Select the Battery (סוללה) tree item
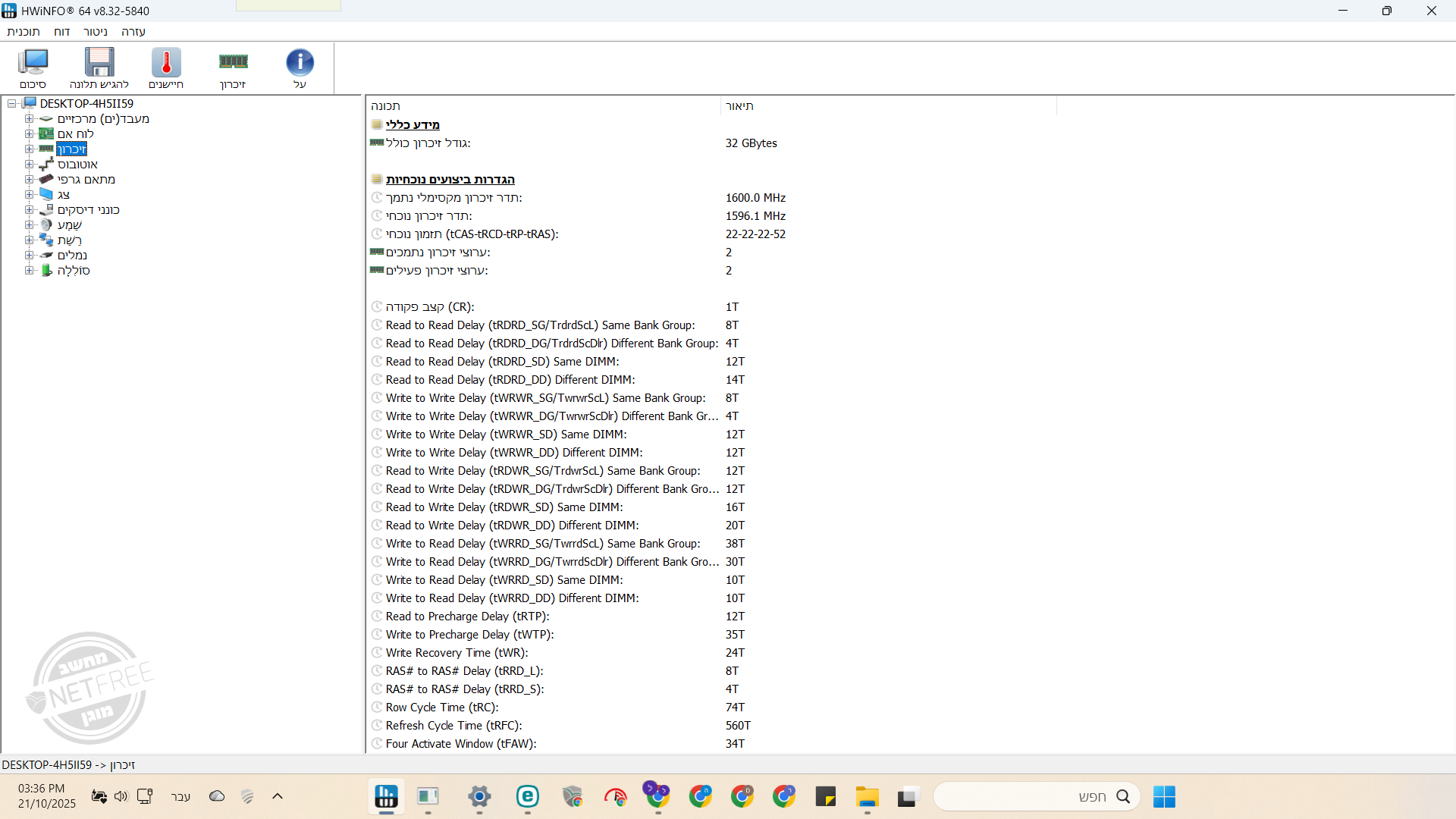This screenshot has height=819, width=1456. [x=74, y=271]
